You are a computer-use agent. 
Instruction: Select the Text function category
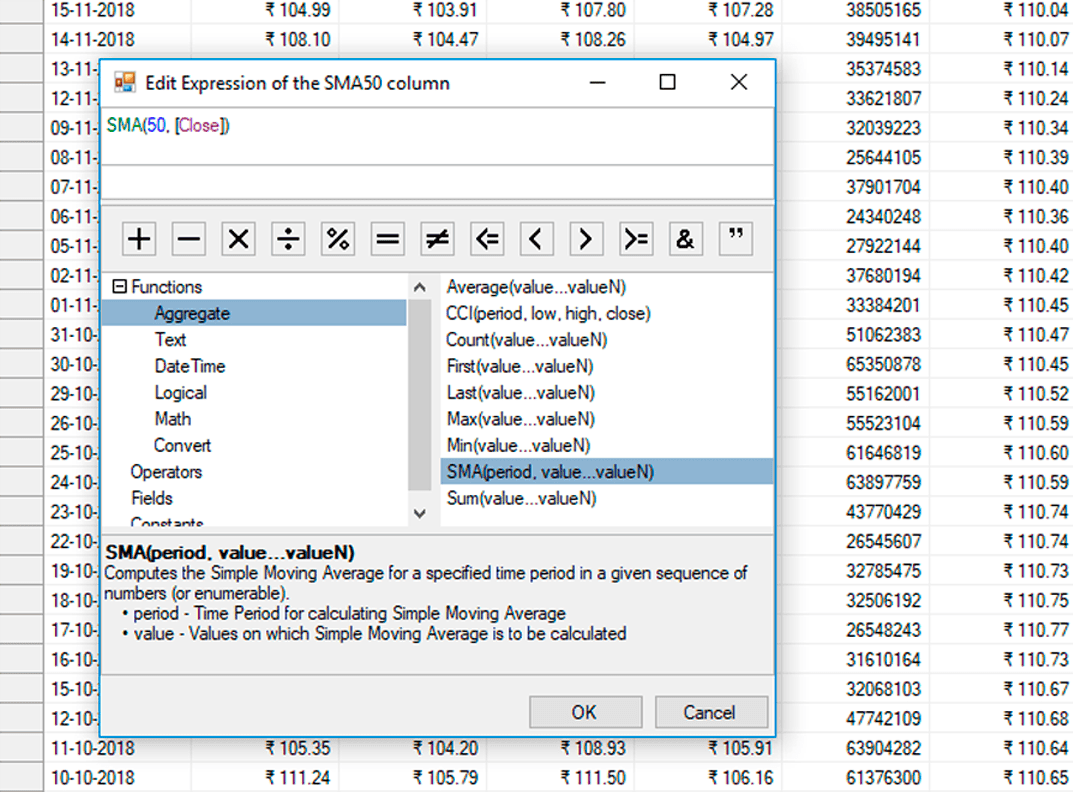point(170,340)
